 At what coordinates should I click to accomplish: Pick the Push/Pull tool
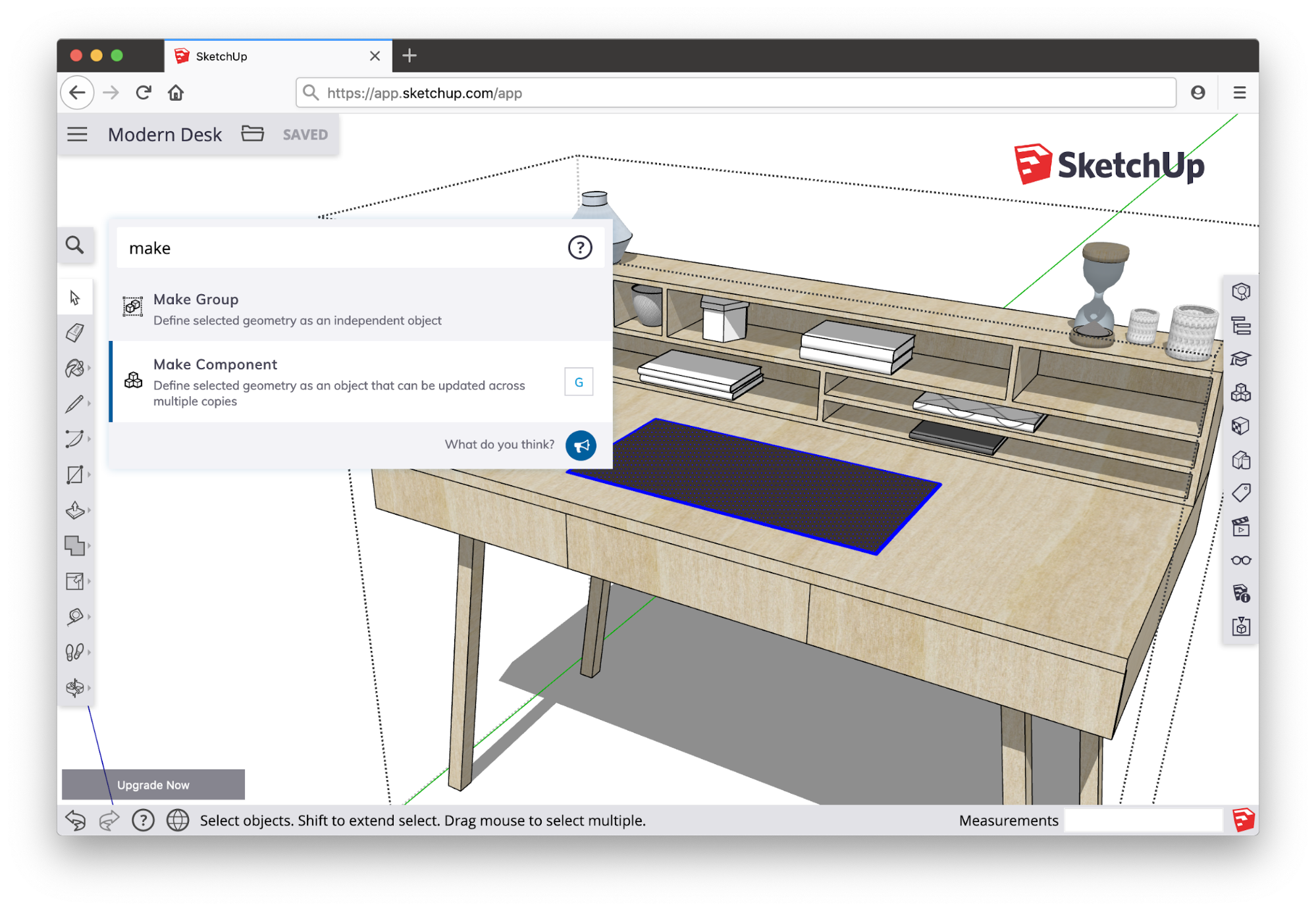coord(74,510)
